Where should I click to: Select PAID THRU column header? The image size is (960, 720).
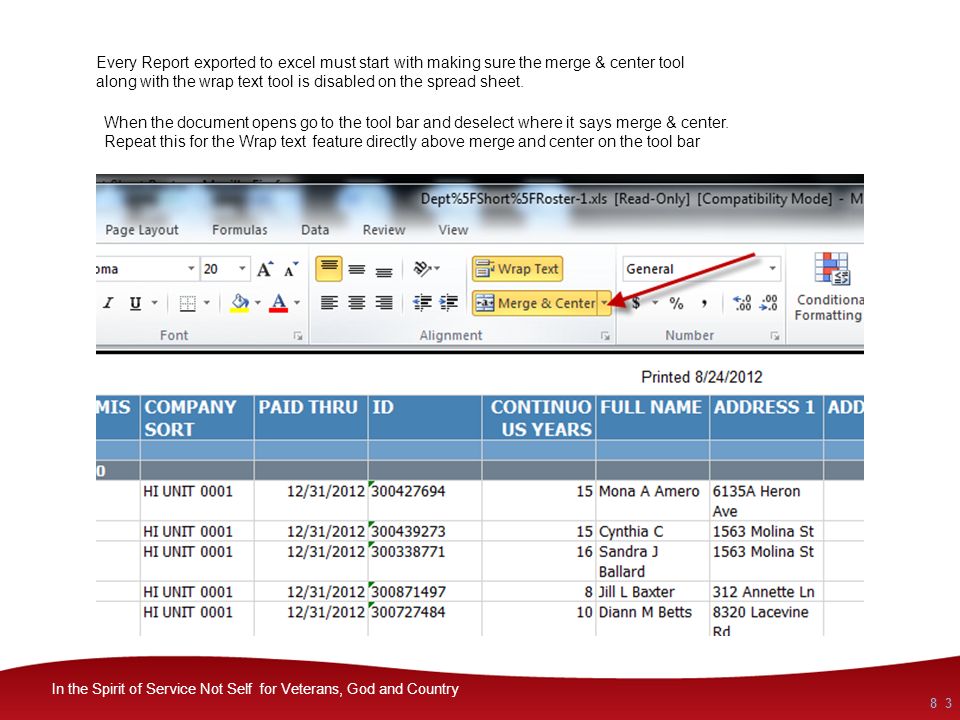pos(311,418)
